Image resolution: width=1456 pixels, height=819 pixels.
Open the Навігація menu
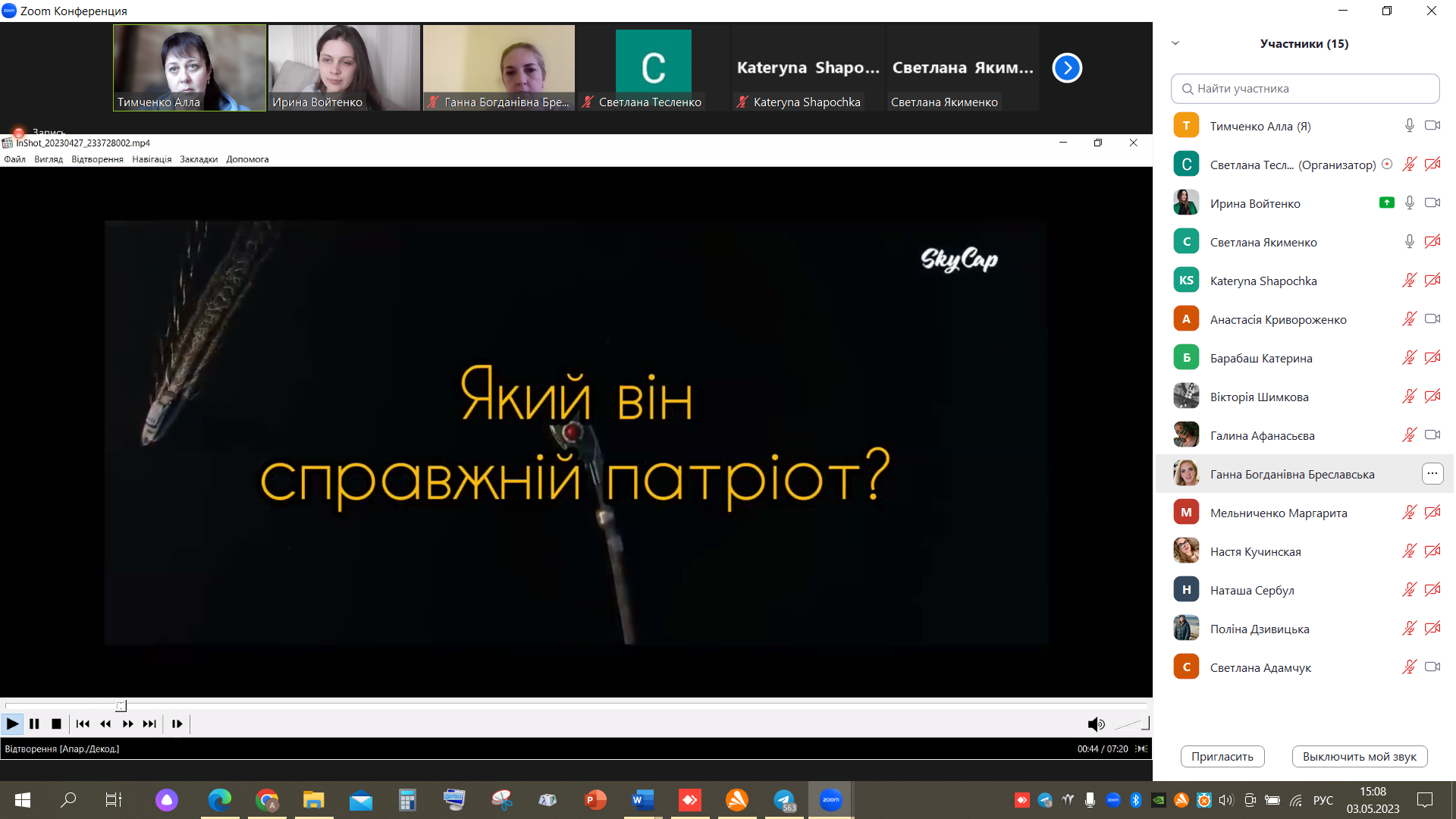coord(152,159)
